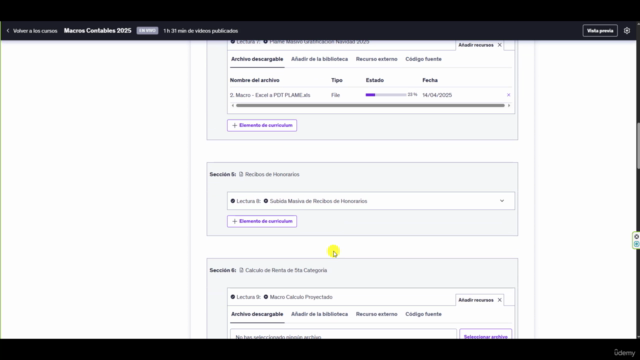Click the Sección 5 document icon
Image resolution: width=640 pixels, height=360 pixels.
(241, 174)
